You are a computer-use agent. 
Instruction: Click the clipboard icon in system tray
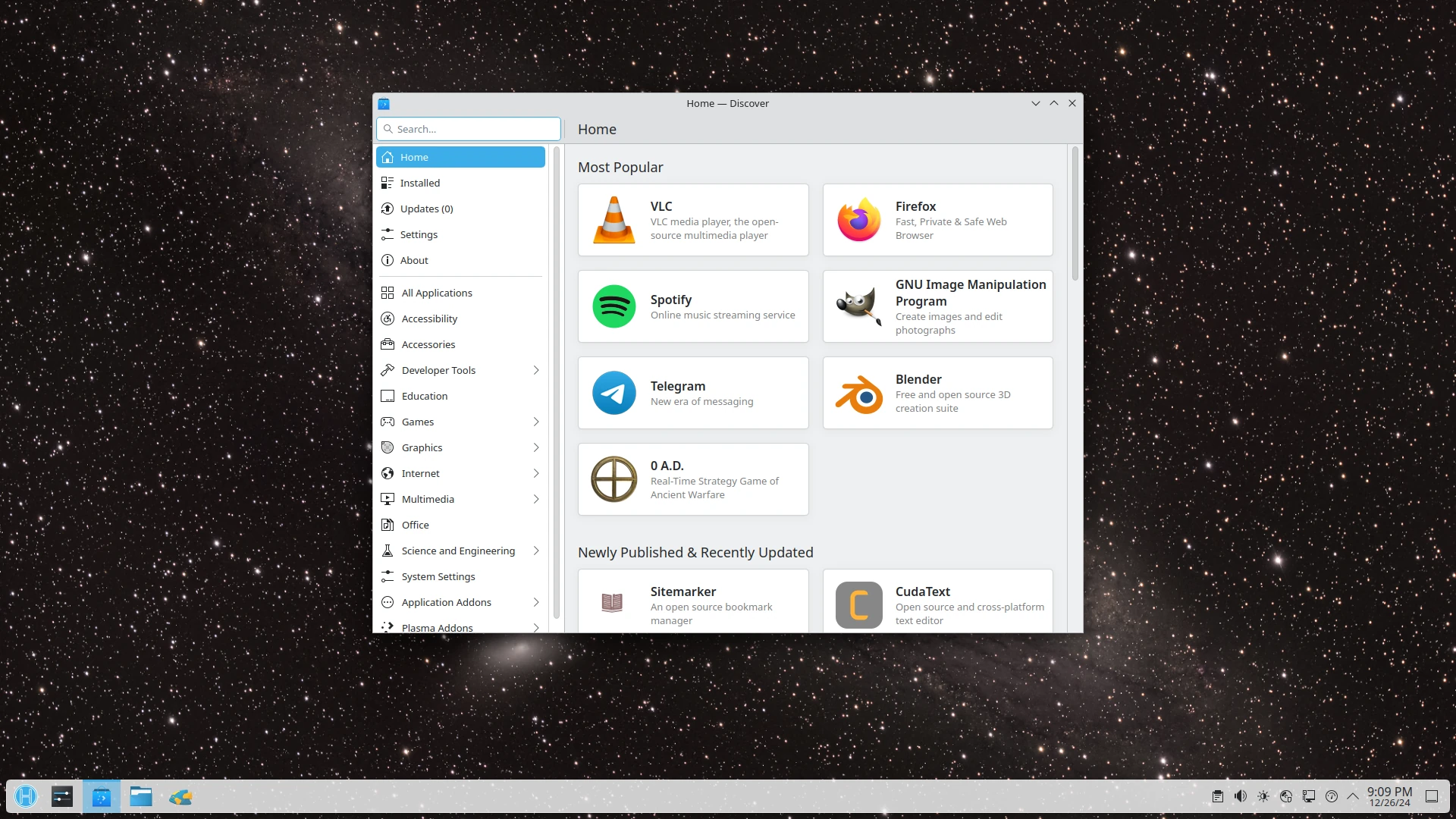[x=1218, y=796]
